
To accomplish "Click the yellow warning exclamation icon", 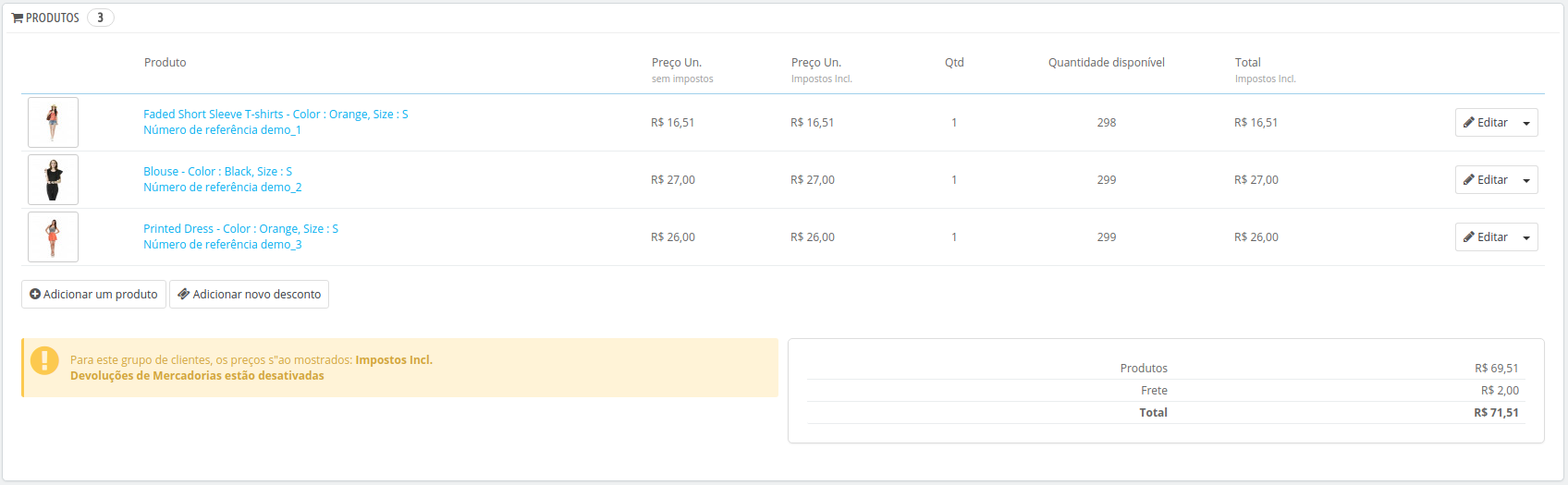I will point(44,360).
